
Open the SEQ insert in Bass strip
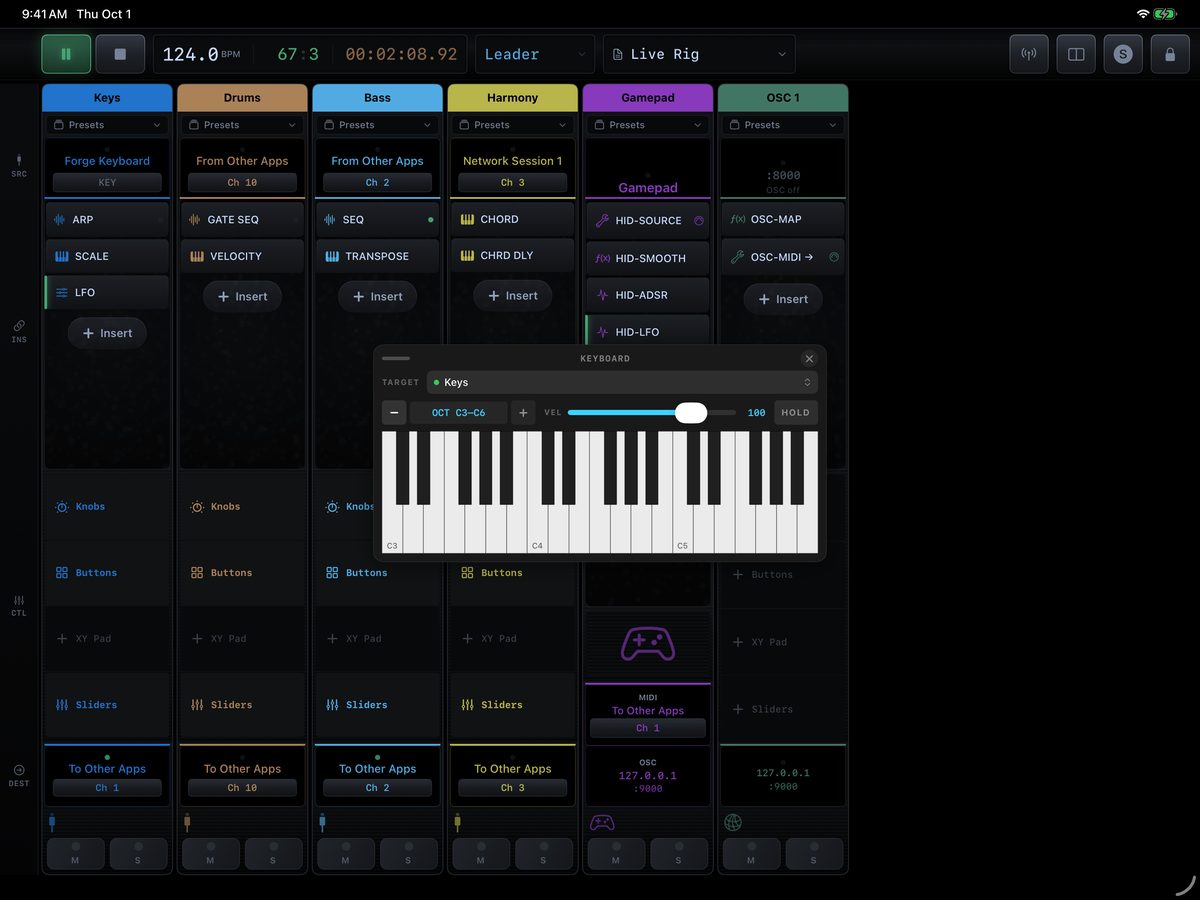[377, 219]
